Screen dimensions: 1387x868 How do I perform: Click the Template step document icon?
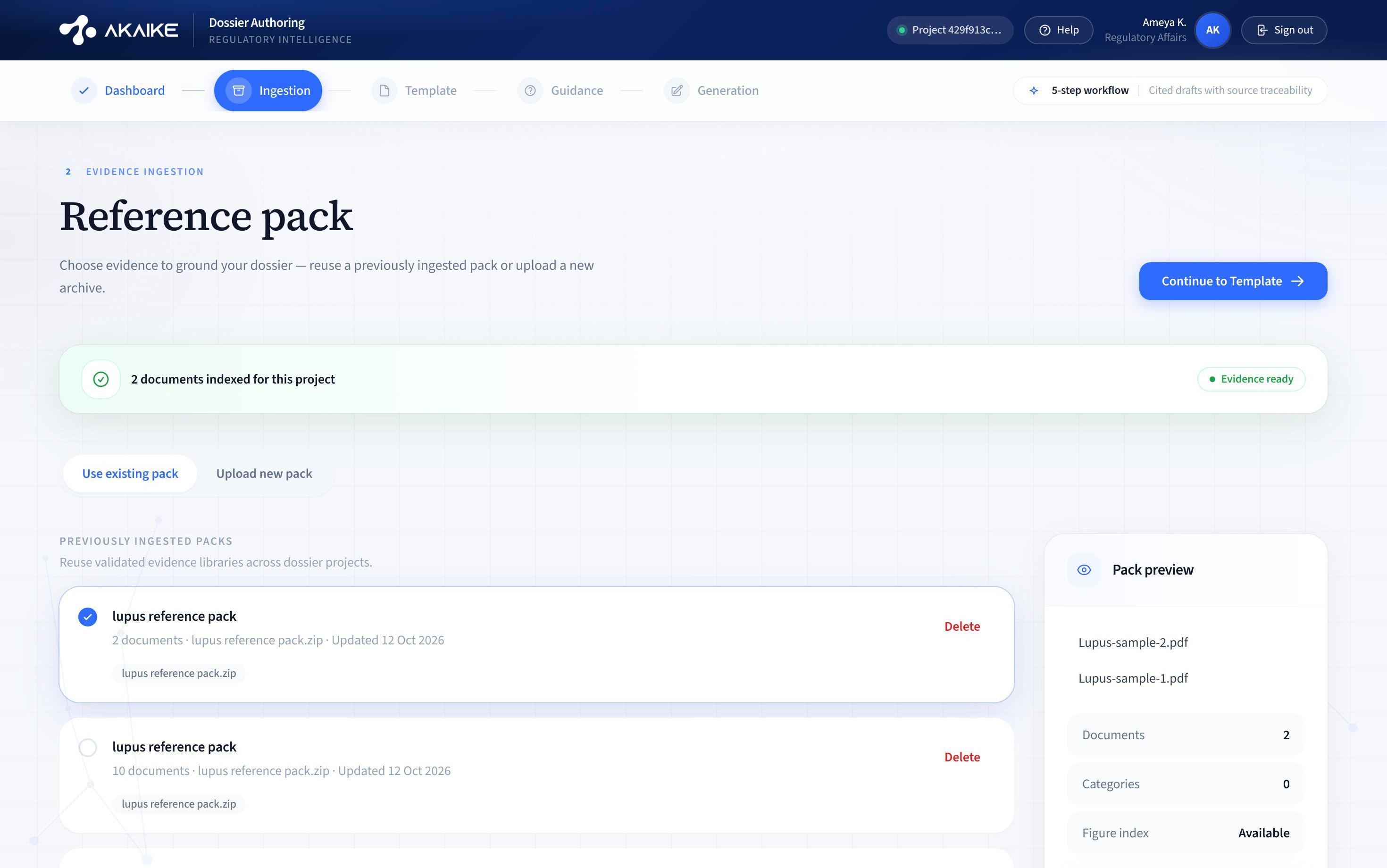(x=384, y=91)
